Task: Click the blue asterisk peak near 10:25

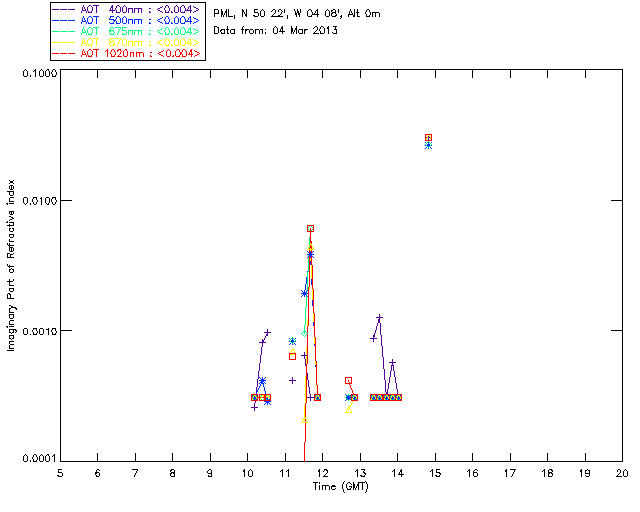Action: 262,381
